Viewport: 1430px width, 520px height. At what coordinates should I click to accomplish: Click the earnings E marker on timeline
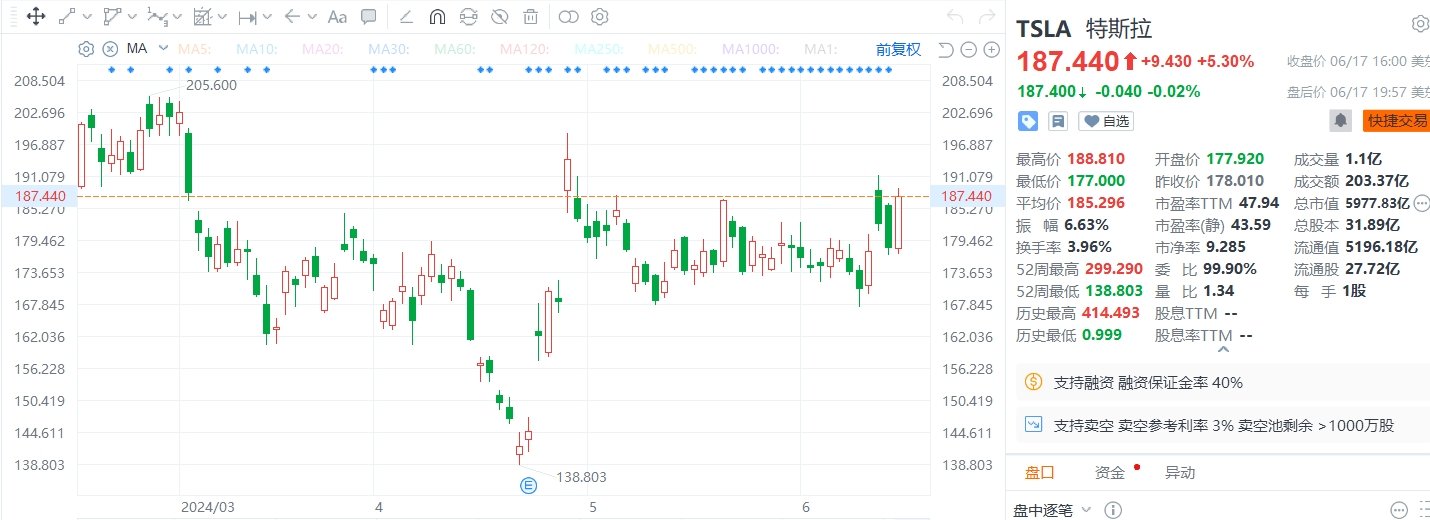[x=528, y=485]
